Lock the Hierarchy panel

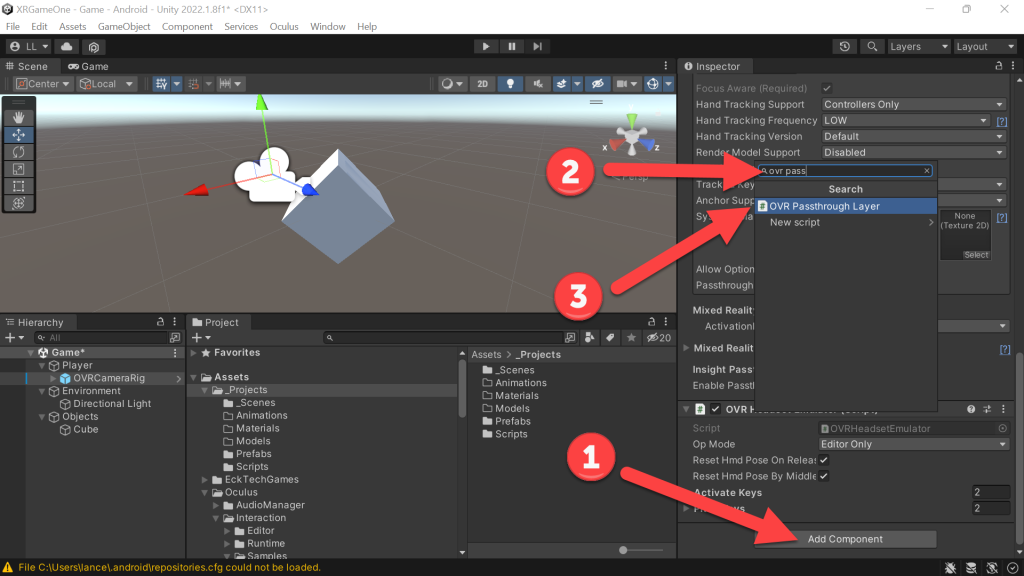160,322
